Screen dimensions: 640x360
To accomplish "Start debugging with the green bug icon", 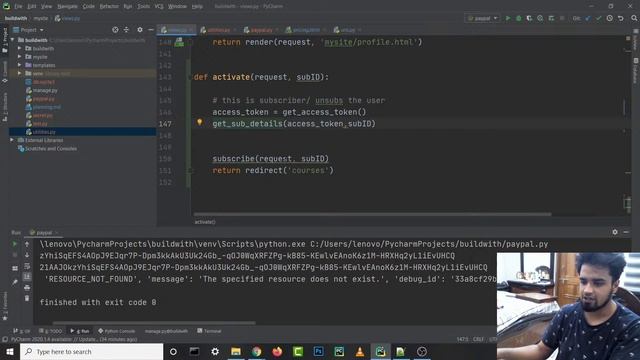I will (519, 18).
